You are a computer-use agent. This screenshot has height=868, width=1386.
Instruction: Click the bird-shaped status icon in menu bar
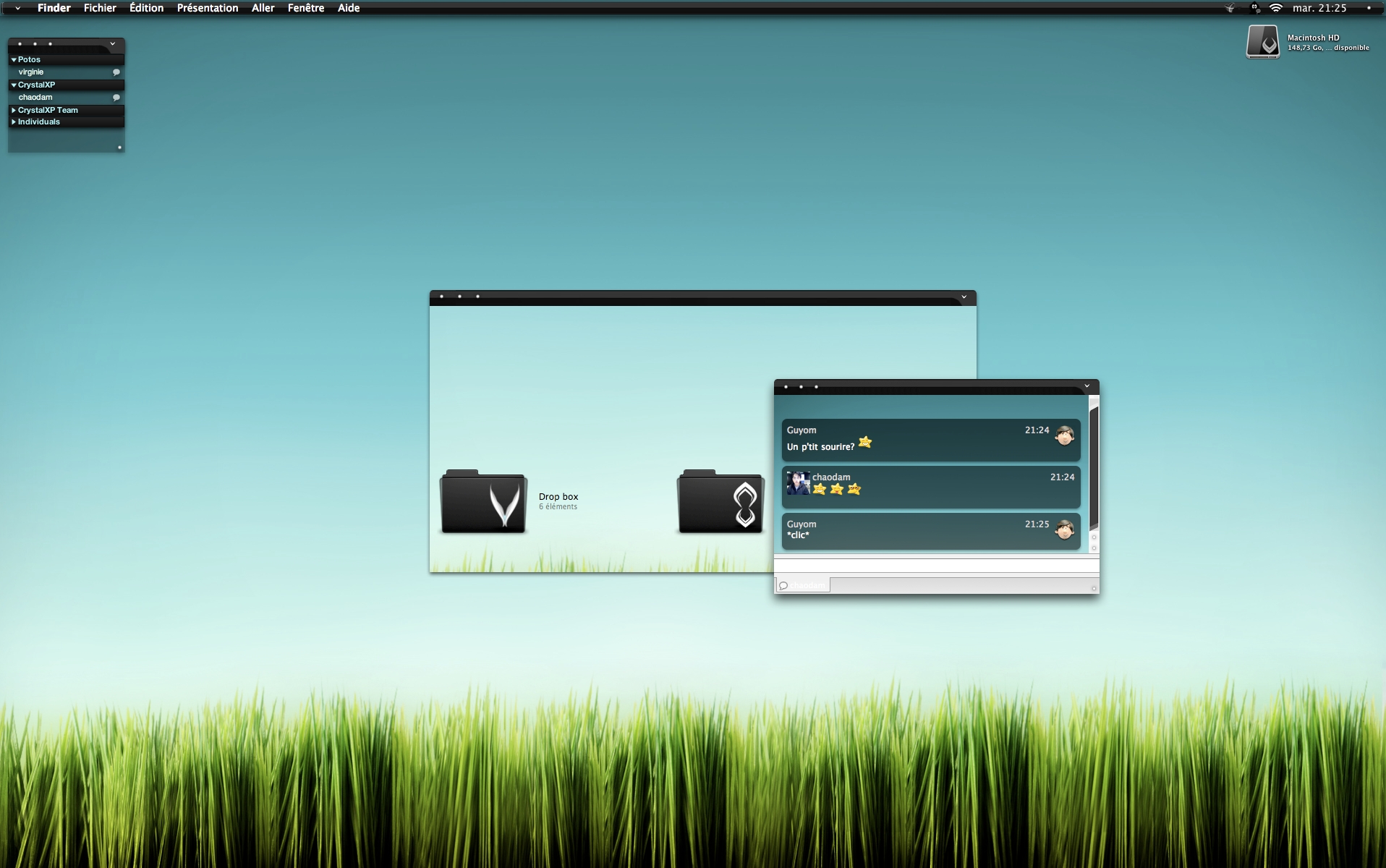tap(1230, 9)
